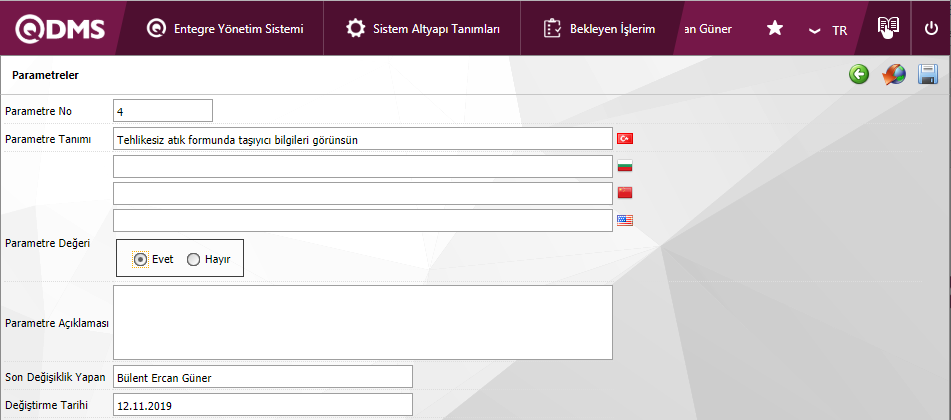951x420 pixels.
Task: Click the Turkish flag icon
Action: coord(625,139)
